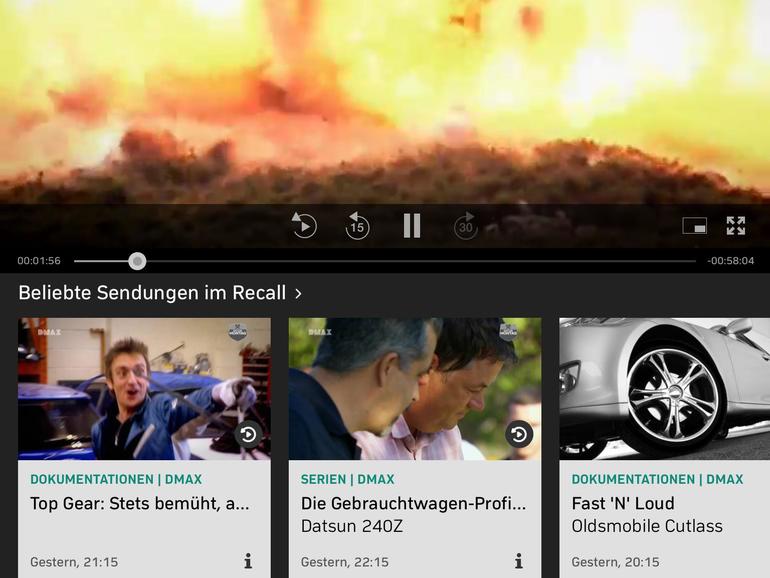Click DOKUMENTATIONEN | DMAX label on Top Gear card

pyautogui.click(x=116, y=479)
